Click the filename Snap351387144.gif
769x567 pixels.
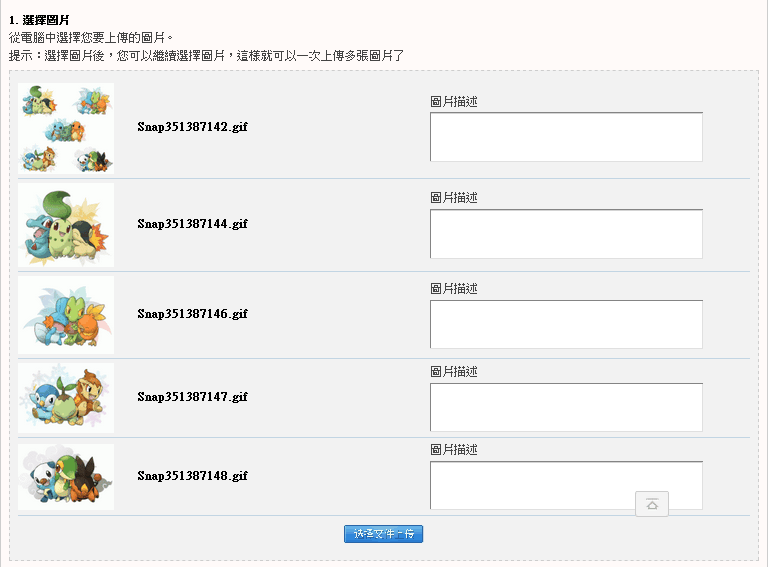coord(192,224)
